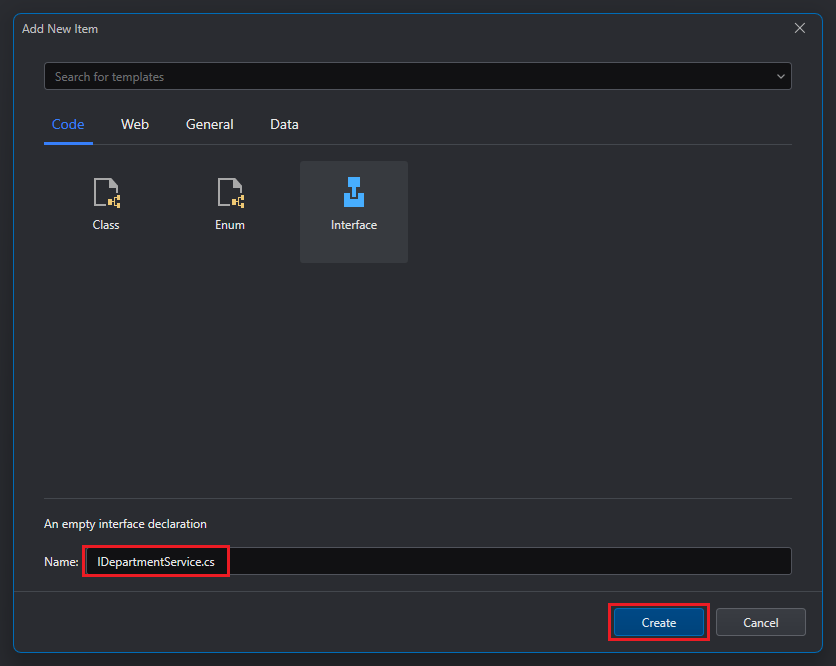
Task: Click the "Class" label under the template
Action: click(106, 225)
